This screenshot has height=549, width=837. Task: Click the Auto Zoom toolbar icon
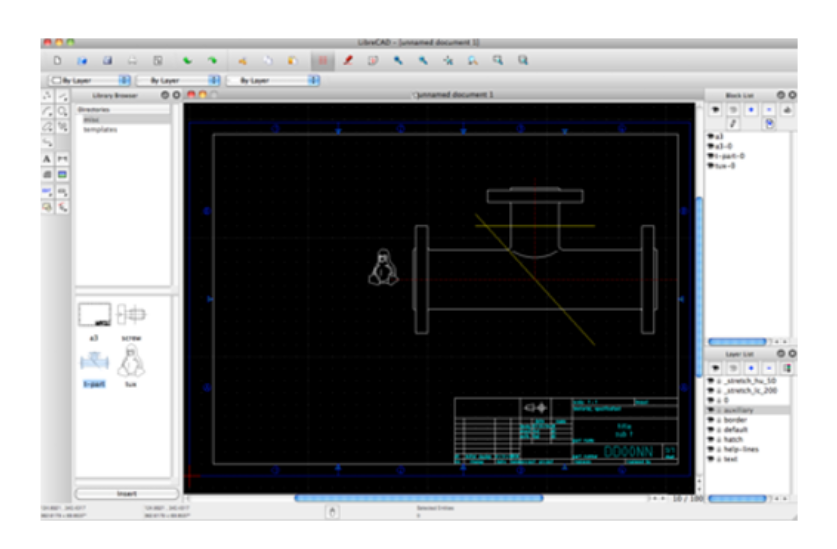448,60
